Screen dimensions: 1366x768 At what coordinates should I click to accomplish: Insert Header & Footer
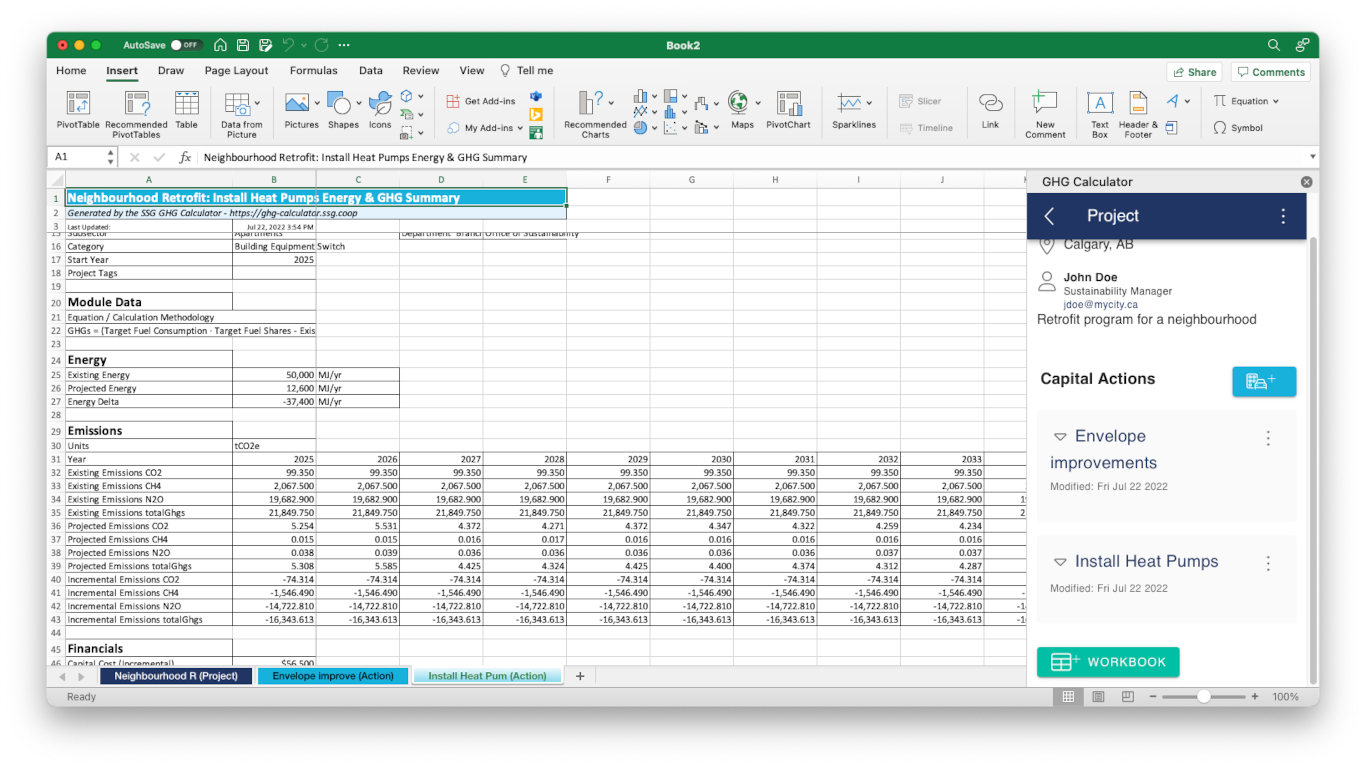(1138, 113)
